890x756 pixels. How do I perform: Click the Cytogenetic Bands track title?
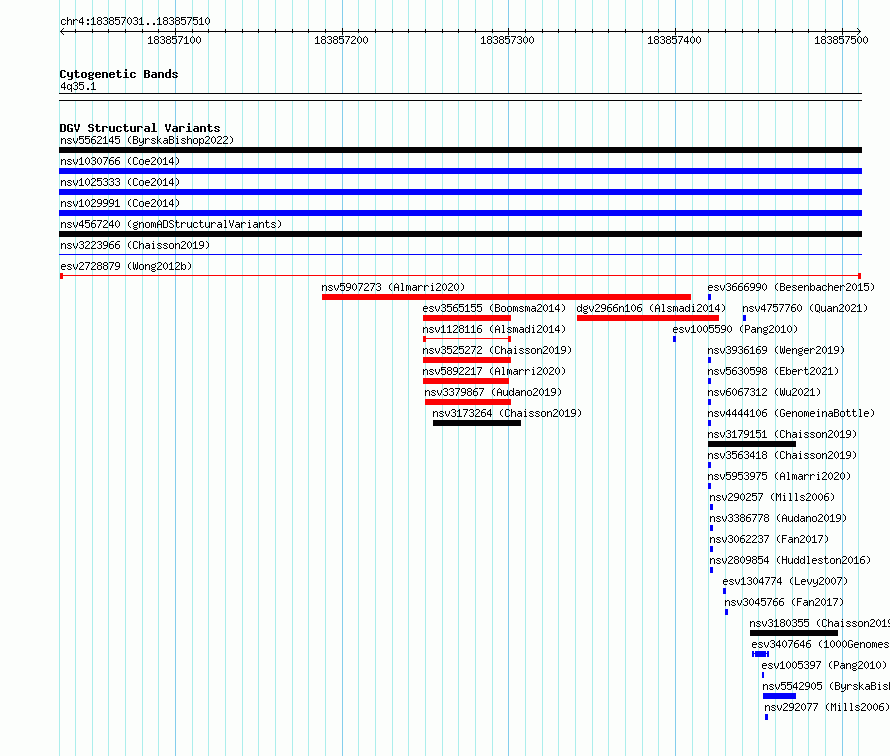click(119, 74)
